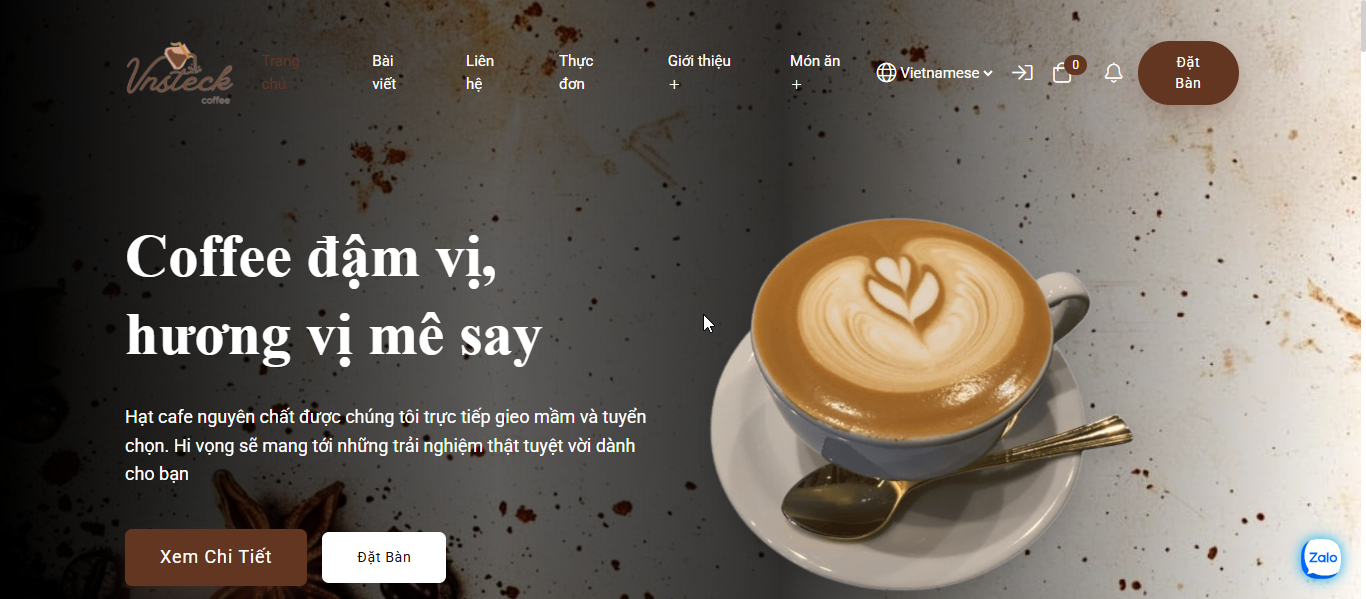Click the Vnsteck coffee logo
Viewport: 1366px width, 599px height.
pyautogui.click(x=180, y=73)
